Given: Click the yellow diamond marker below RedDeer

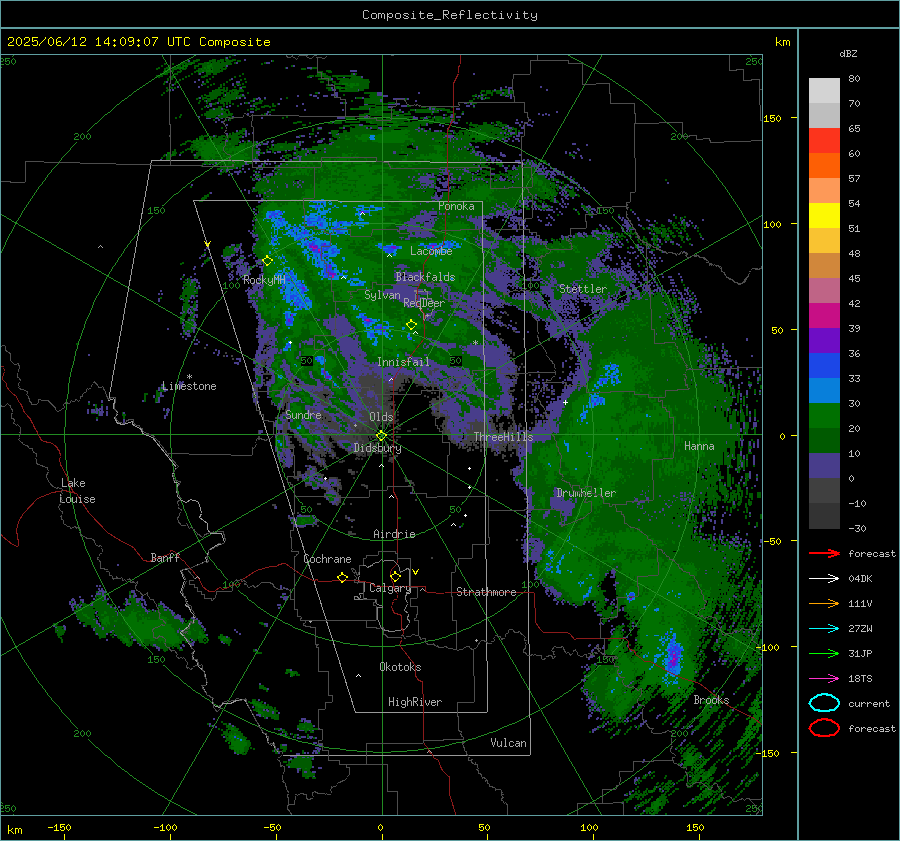Looking at the screenshot, I should [412, 325].
